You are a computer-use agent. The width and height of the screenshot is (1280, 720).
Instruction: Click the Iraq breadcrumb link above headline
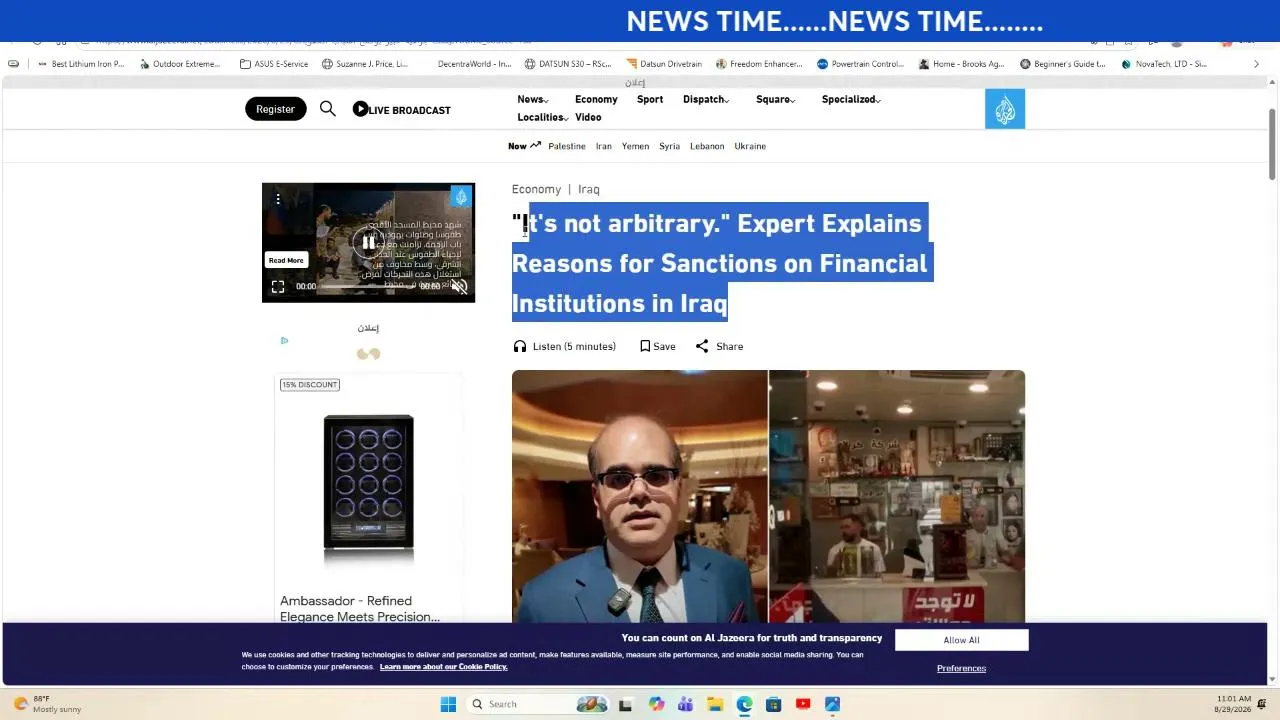coord(589,189)
